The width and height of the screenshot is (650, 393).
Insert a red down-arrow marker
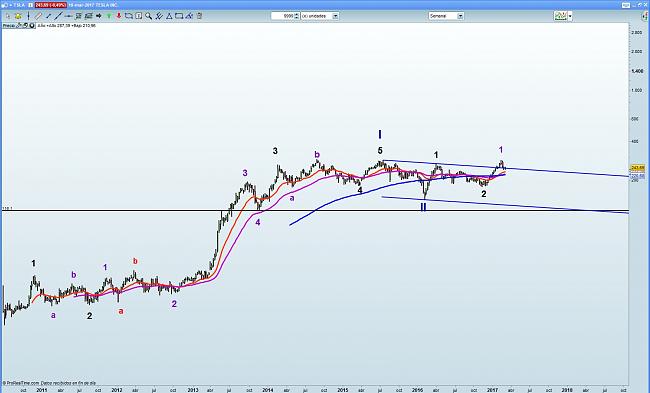pyautogui.click(x=119, y=16)
